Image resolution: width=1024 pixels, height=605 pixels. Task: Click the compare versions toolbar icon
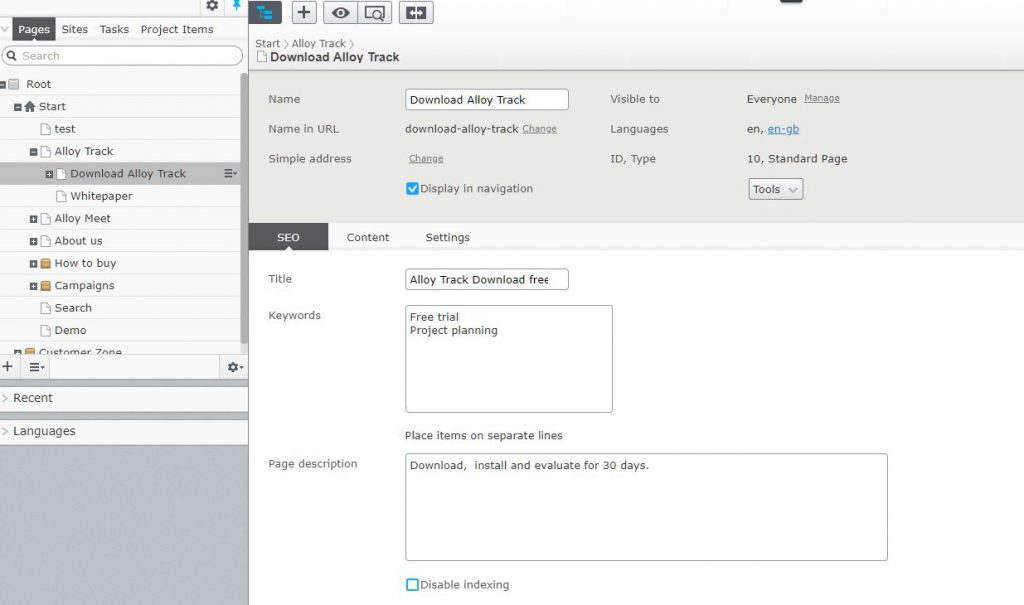(x=416, y=12)
